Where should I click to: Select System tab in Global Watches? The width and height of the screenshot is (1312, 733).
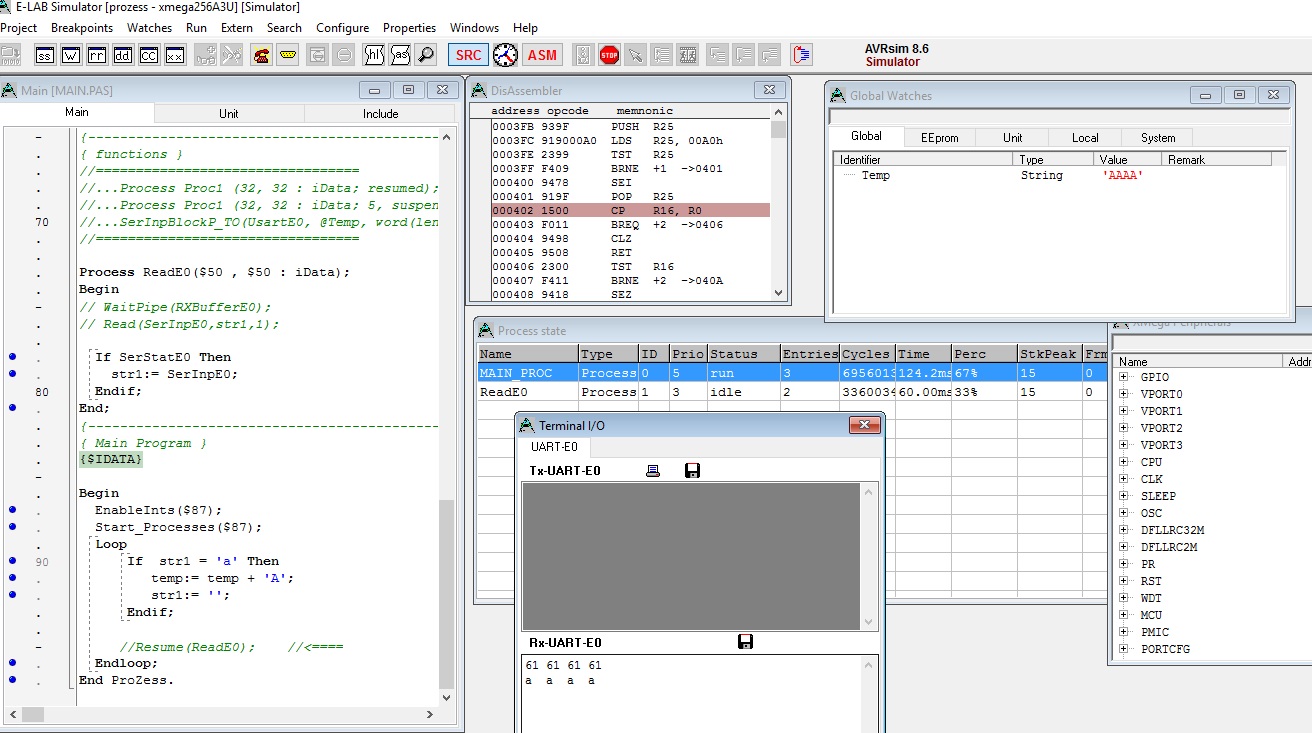pos(1158,138)
